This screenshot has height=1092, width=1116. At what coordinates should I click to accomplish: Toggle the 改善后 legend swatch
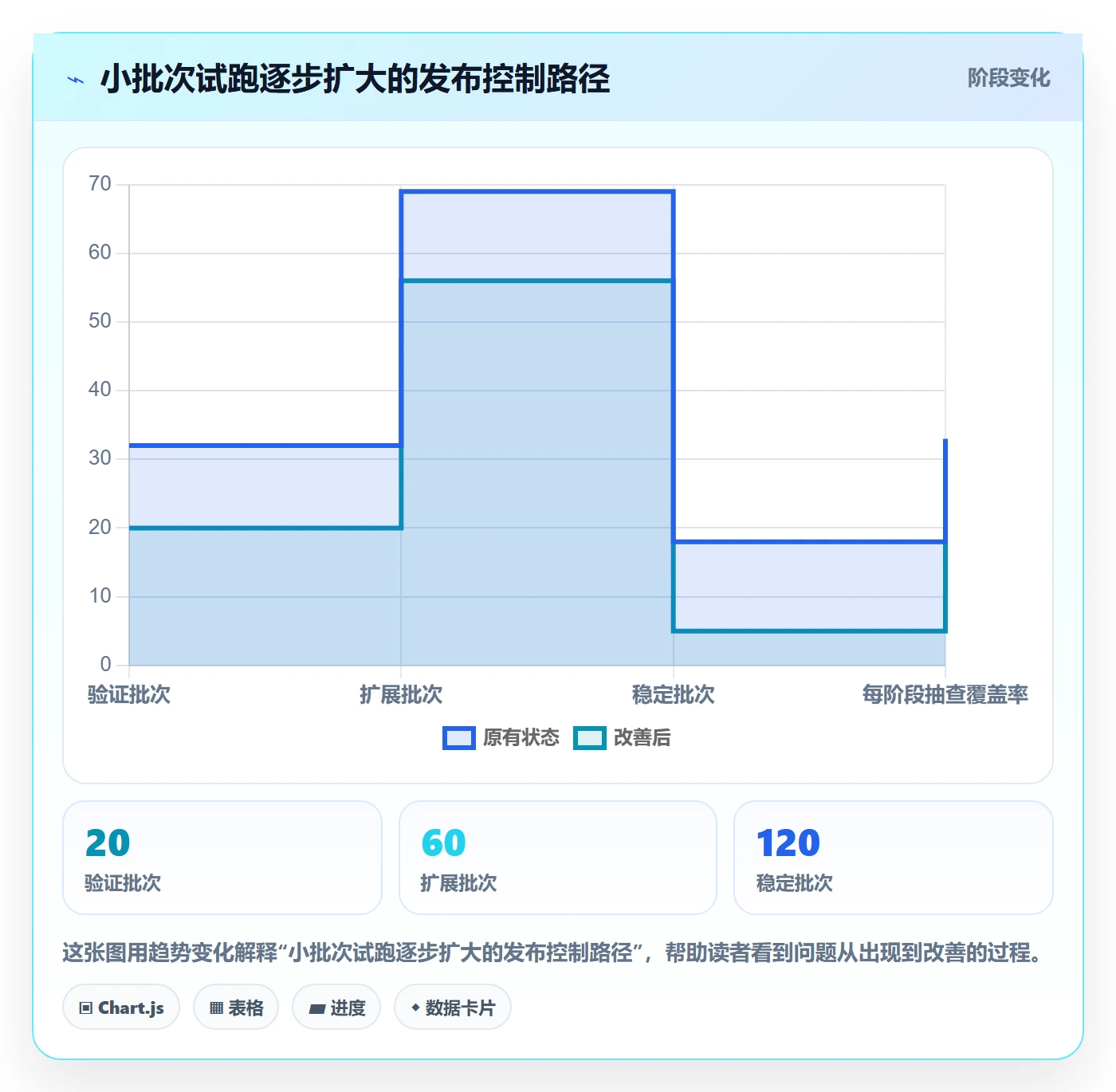pos(590,738)
